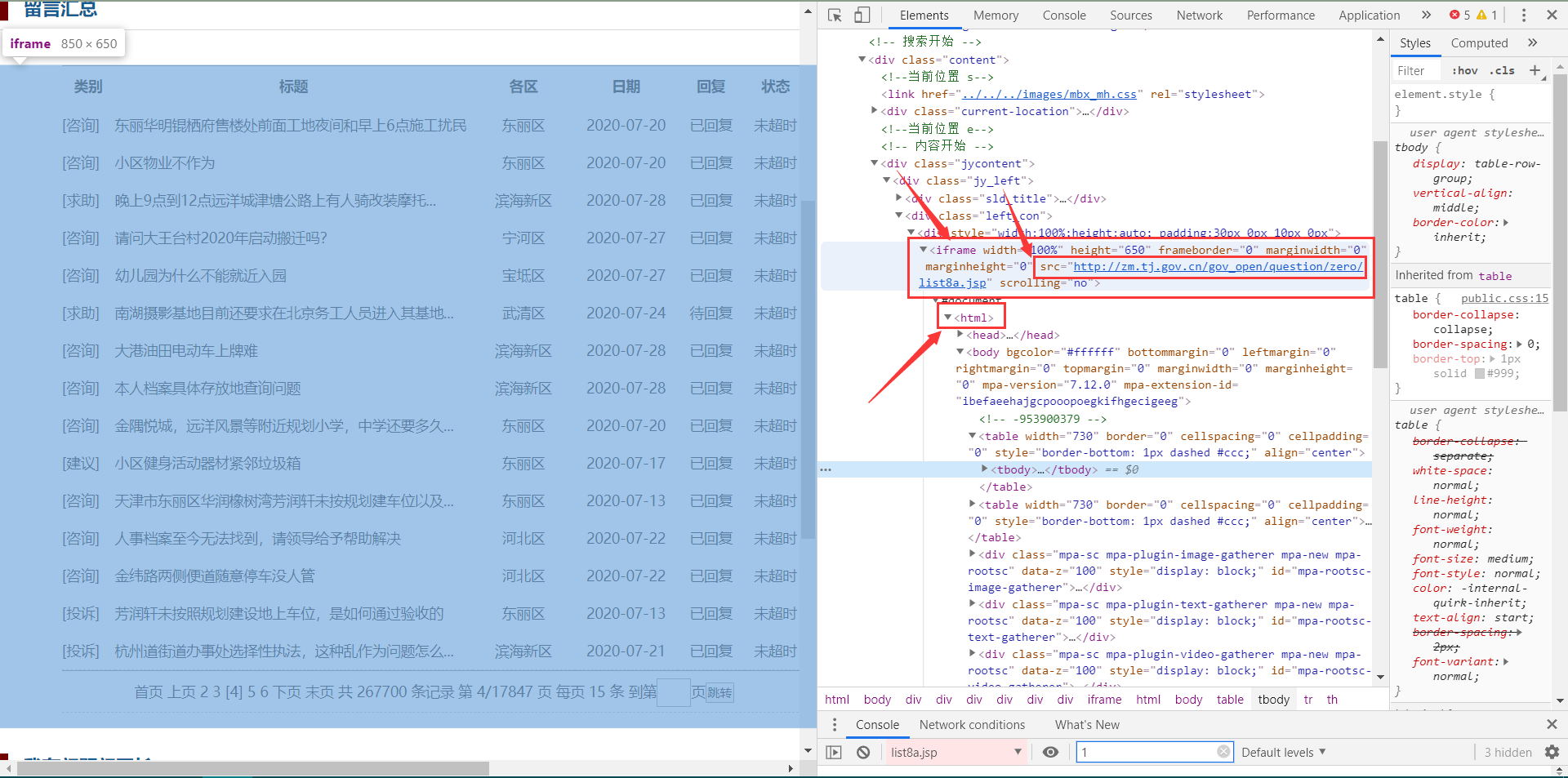Open the red error count indicator

1460,15
